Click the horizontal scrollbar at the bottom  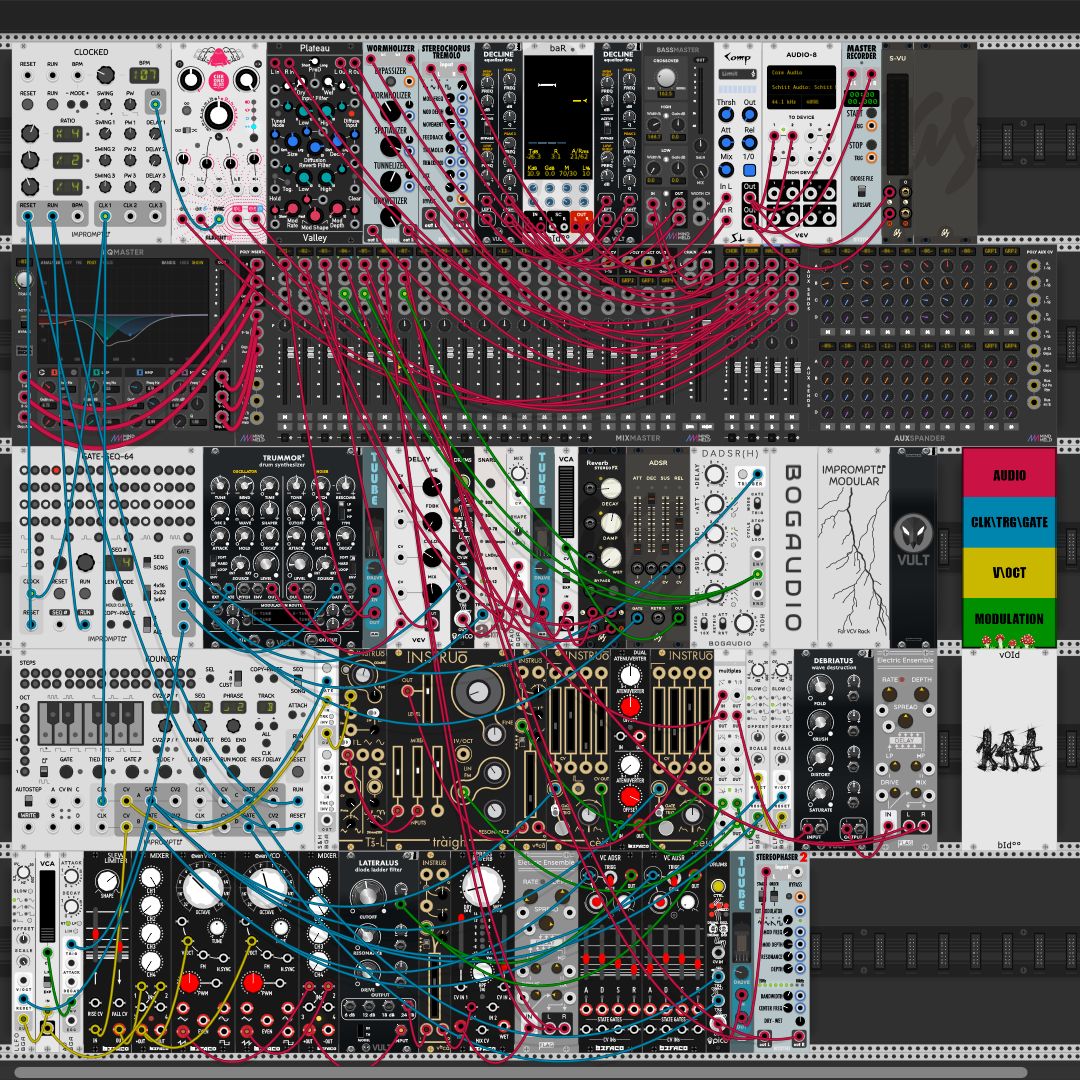point(521,1072)
